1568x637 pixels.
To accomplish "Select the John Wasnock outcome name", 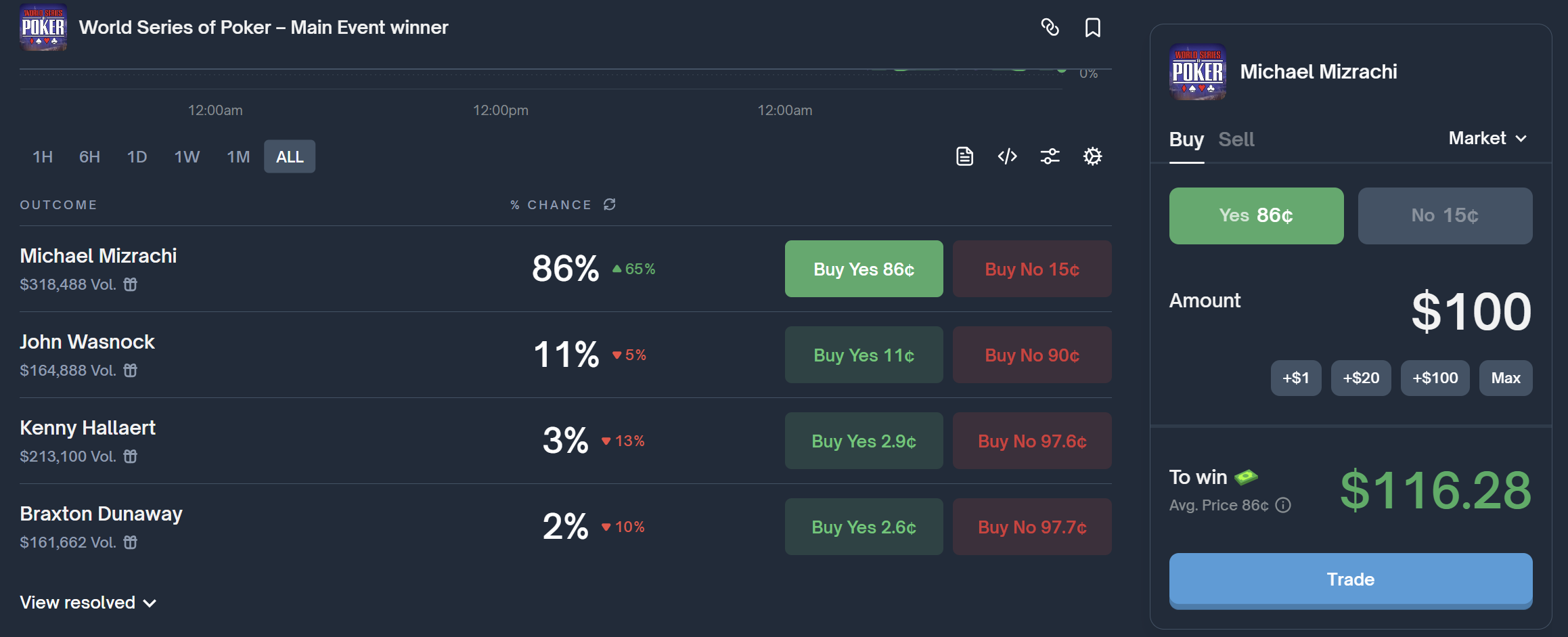I will pyautogui.click(x=87, y=342).
